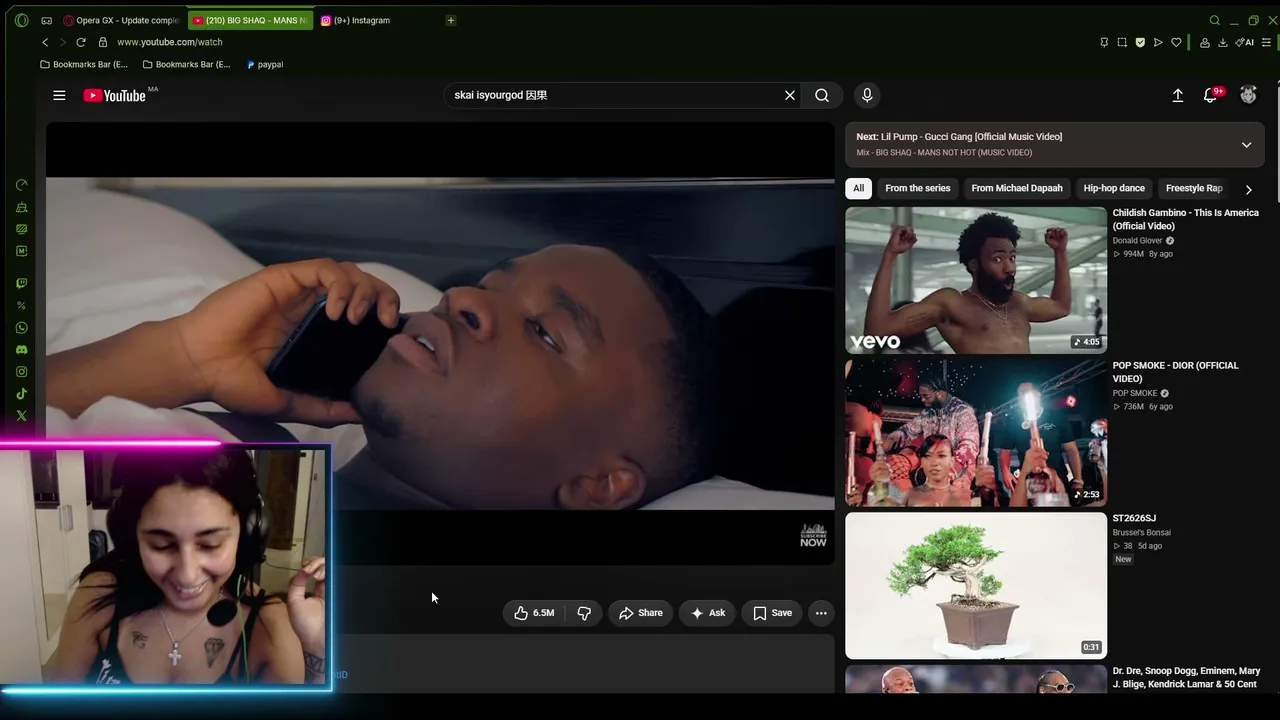This screenshot has height=720, width=1280.
Task: Open the paypal bookmark
Action: pos(265,64)
